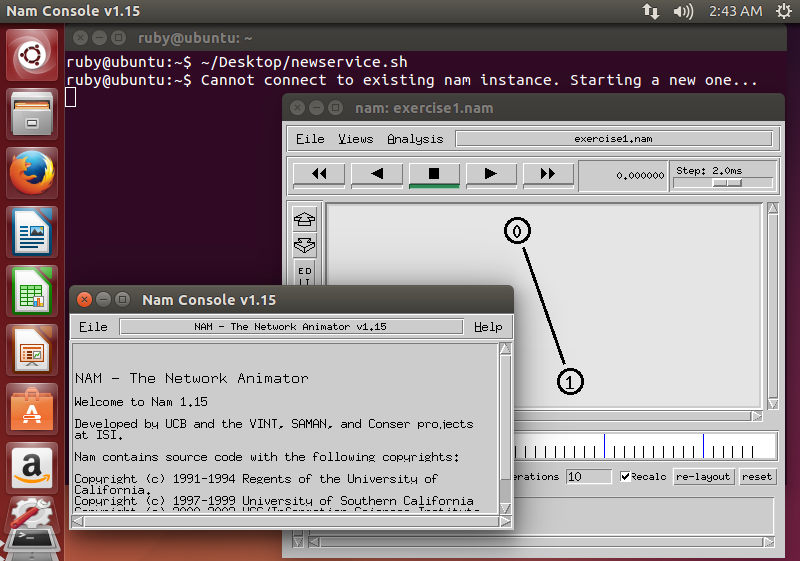Click the iterations input field
This screenshot has width=800, height=561.
588,477
